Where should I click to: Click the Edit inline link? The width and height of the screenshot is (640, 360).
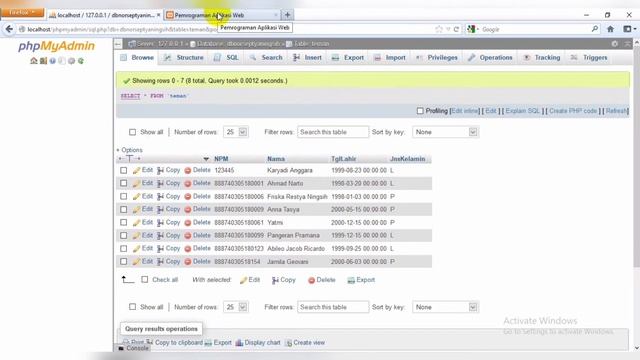[x=464, y=111]
